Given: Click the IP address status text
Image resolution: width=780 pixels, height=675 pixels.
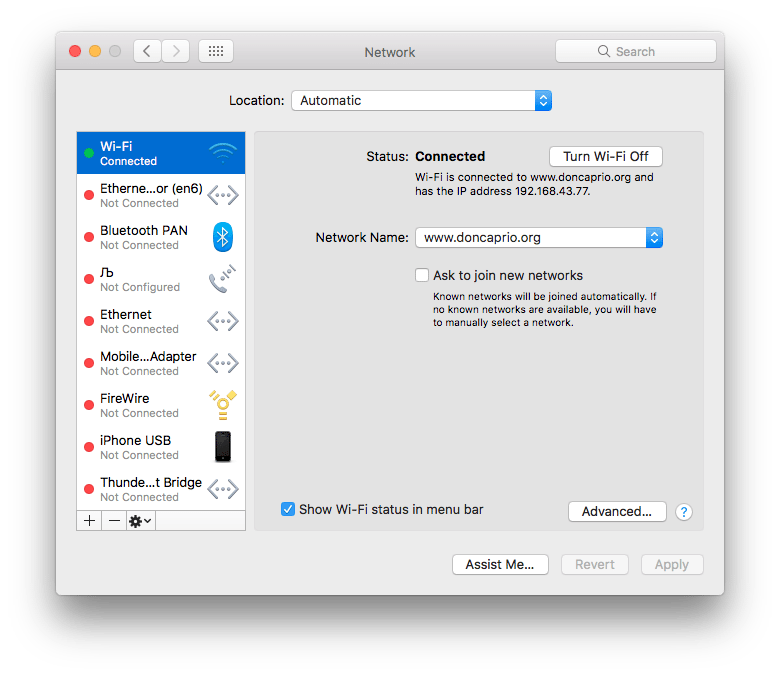Looking at the screenshot, I should point(534,184).
